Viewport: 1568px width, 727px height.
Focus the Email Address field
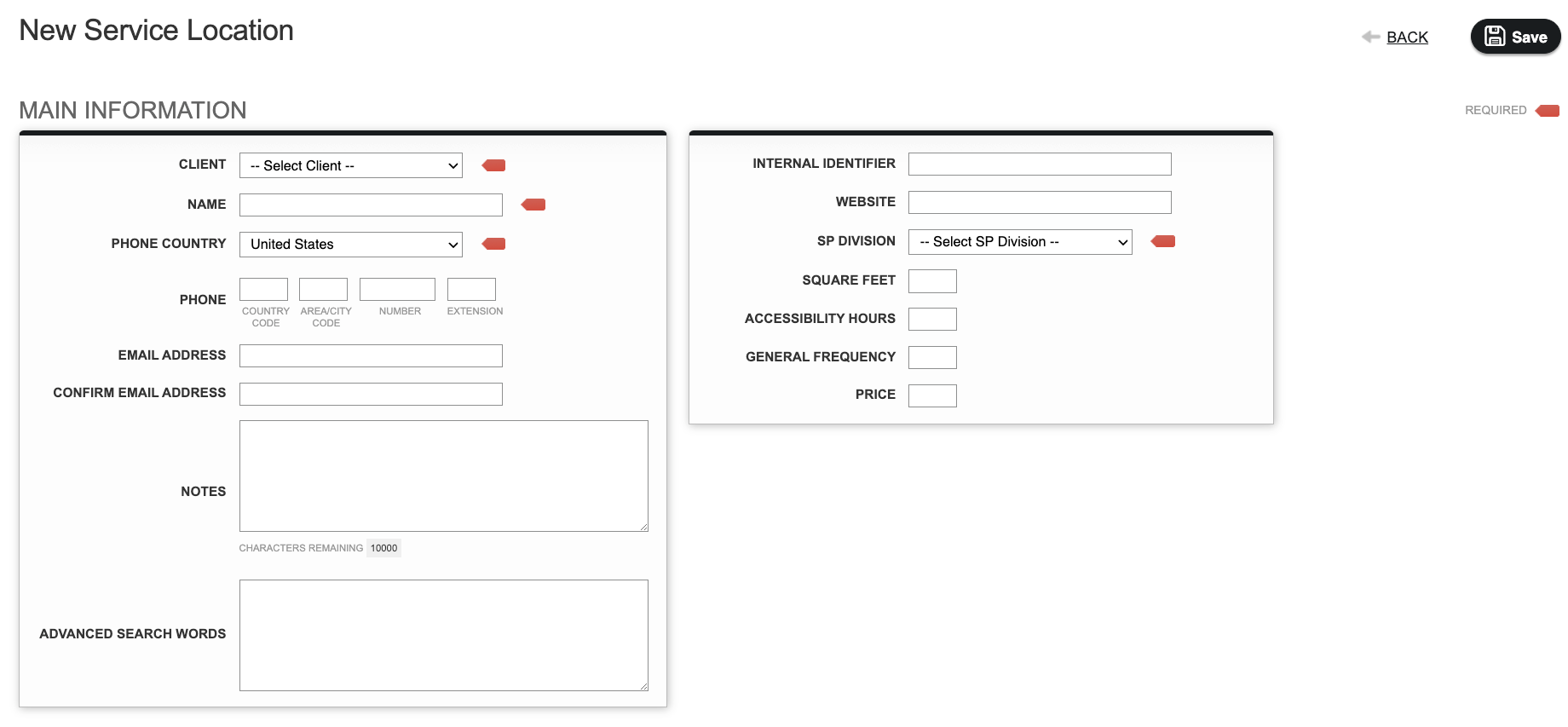pyautogui.click(x=371, y=355)
